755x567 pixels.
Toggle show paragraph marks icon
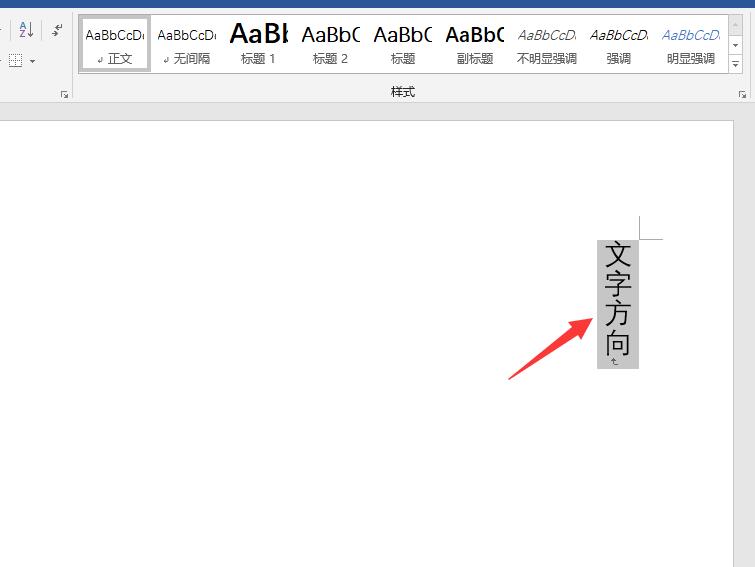[x=57, y=30]
